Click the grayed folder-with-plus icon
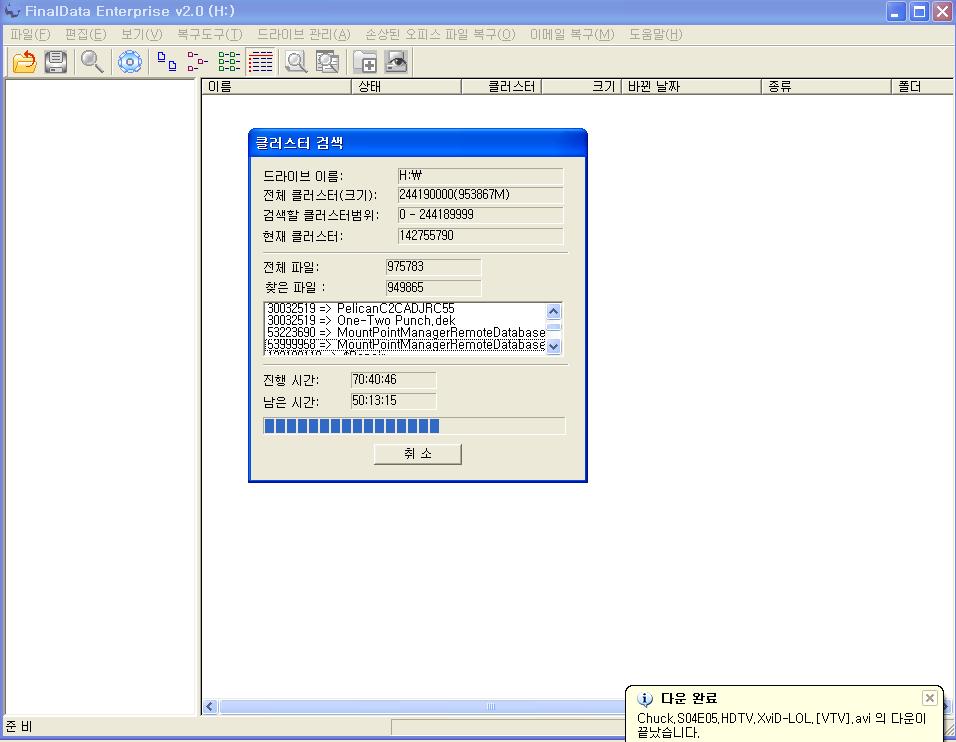The height and width of the screenshot is (742, 956). 365,62
